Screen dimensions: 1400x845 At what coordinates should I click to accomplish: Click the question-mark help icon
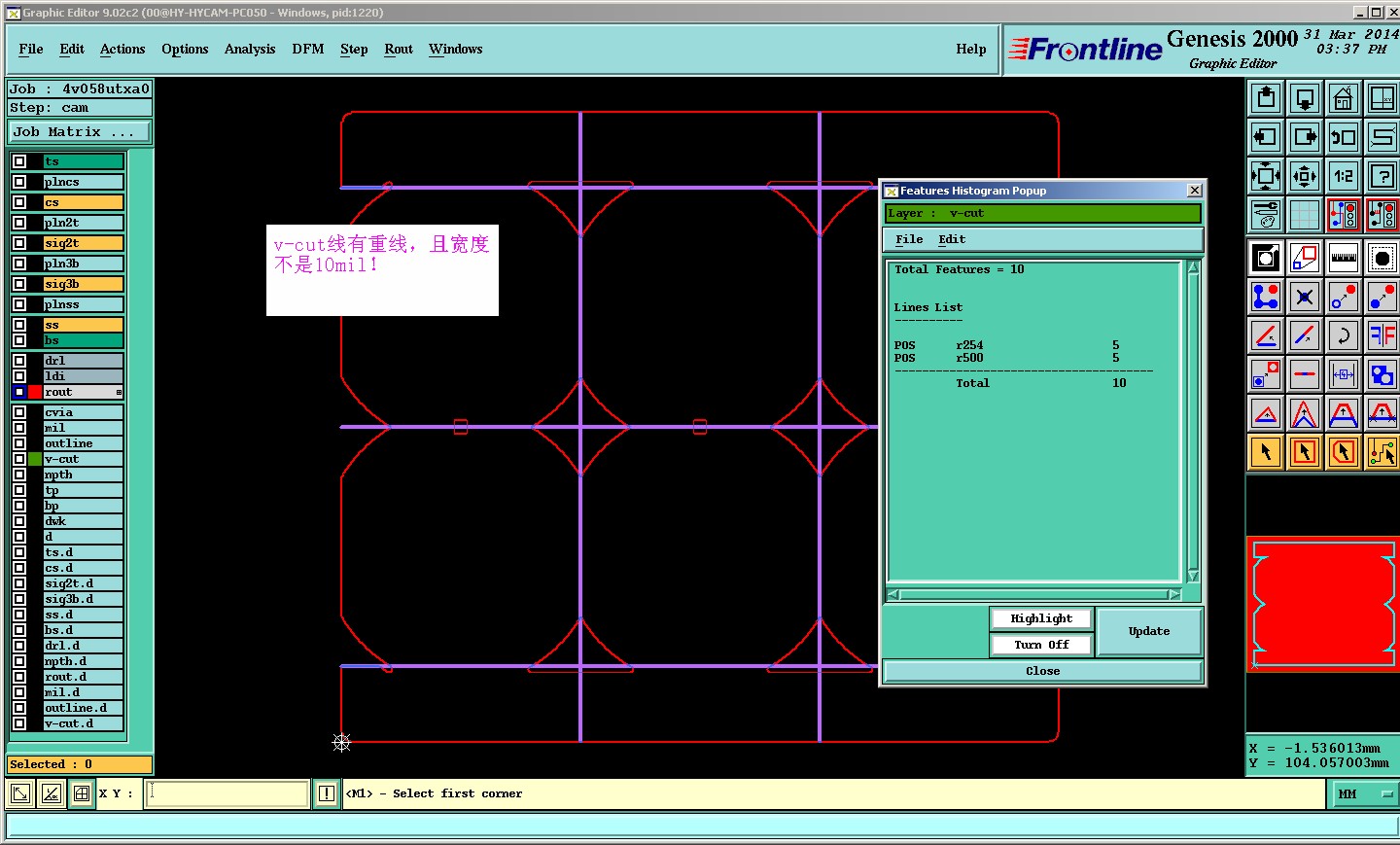[1382, 176]
